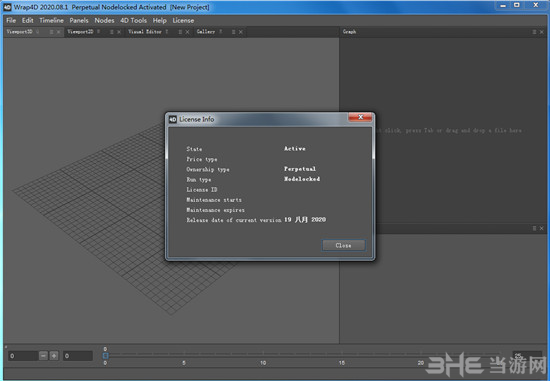Image resolution: width=550 pixels, height=381 pixels.
Task: Open the Nodes menu
Action: (105, 20)
